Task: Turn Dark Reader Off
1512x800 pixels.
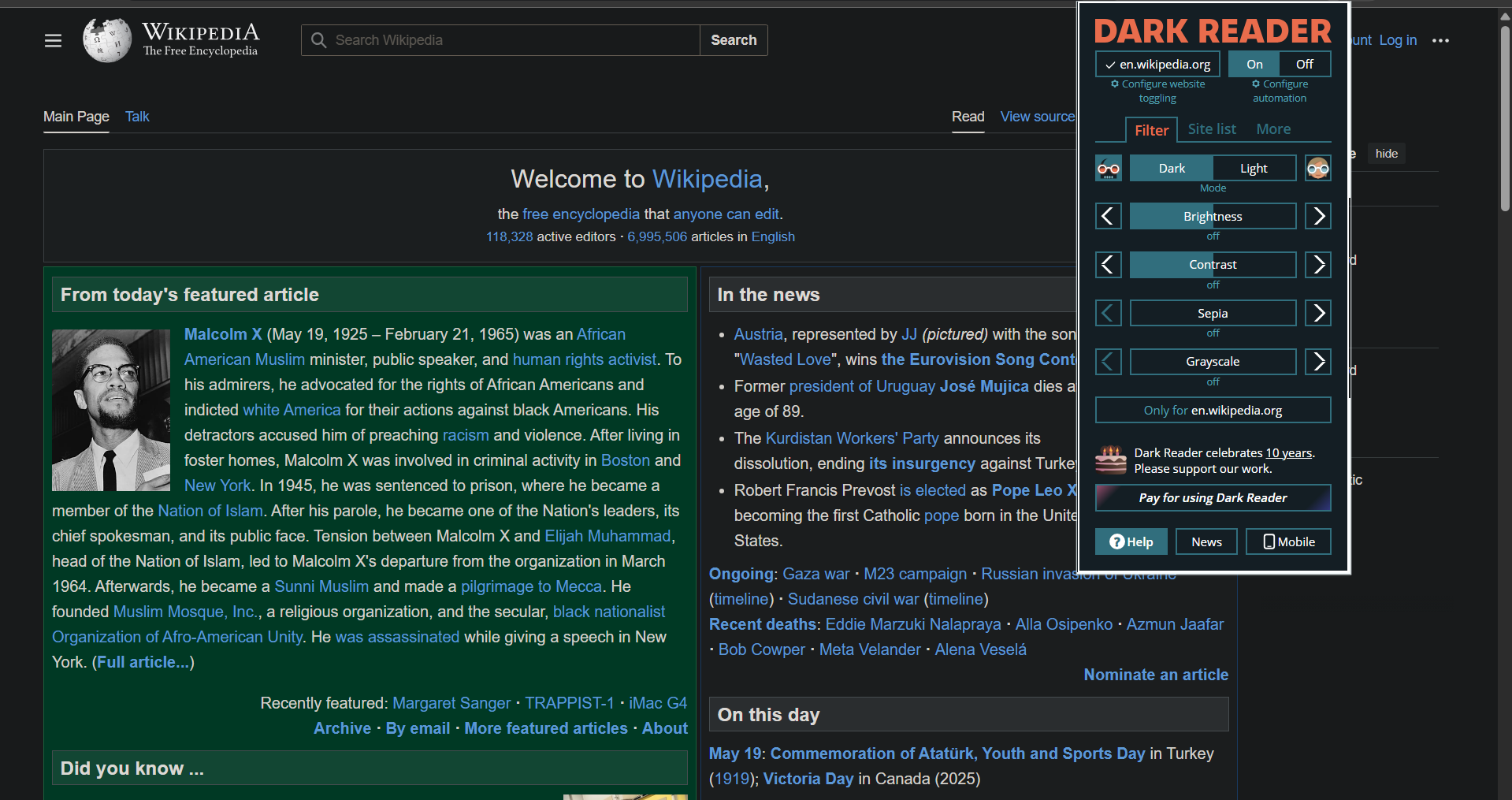Action: point(1303,64)
